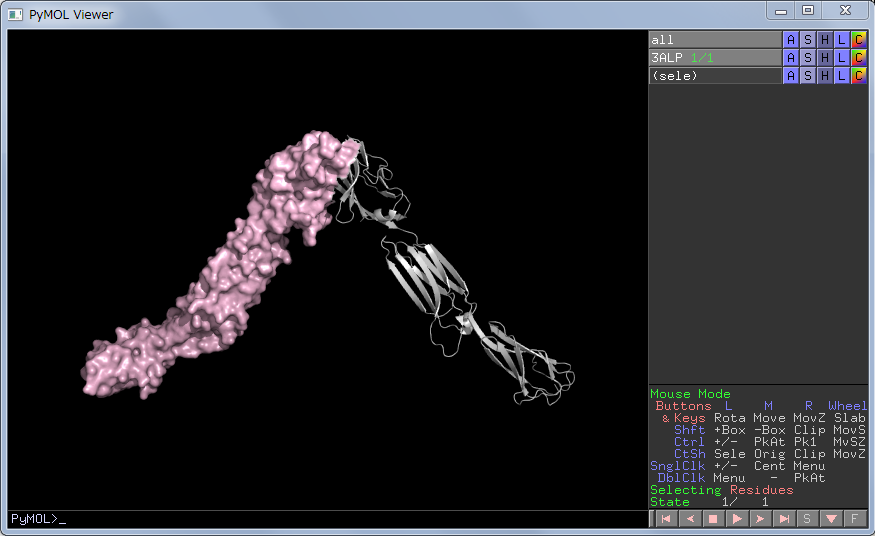Jump to the last frame
Viewport: 875px width, 536px height.
(x=785, y=519)
